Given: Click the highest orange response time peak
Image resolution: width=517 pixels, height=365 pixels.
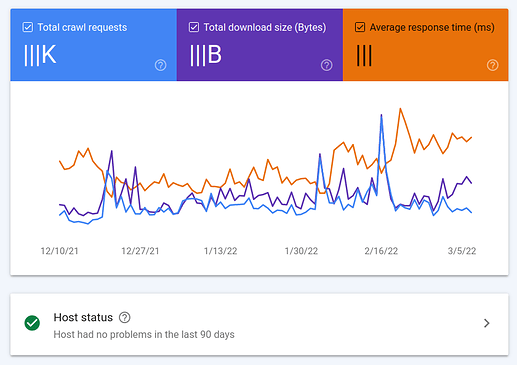Looking at the screenshot, I should pos(400,109).
